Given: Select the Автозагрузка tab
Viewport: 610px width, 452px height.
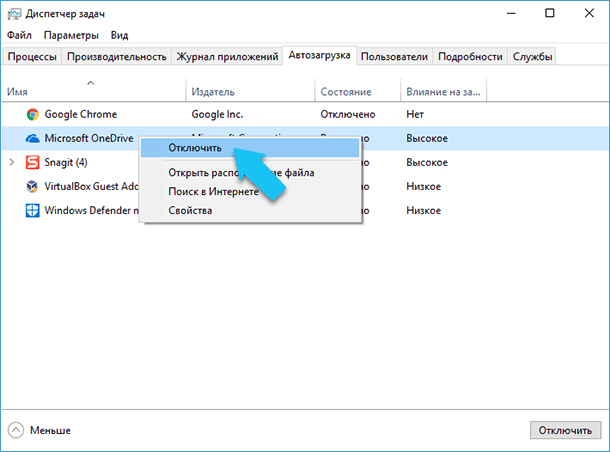Looking at the screenshot, I should point(319,55).
